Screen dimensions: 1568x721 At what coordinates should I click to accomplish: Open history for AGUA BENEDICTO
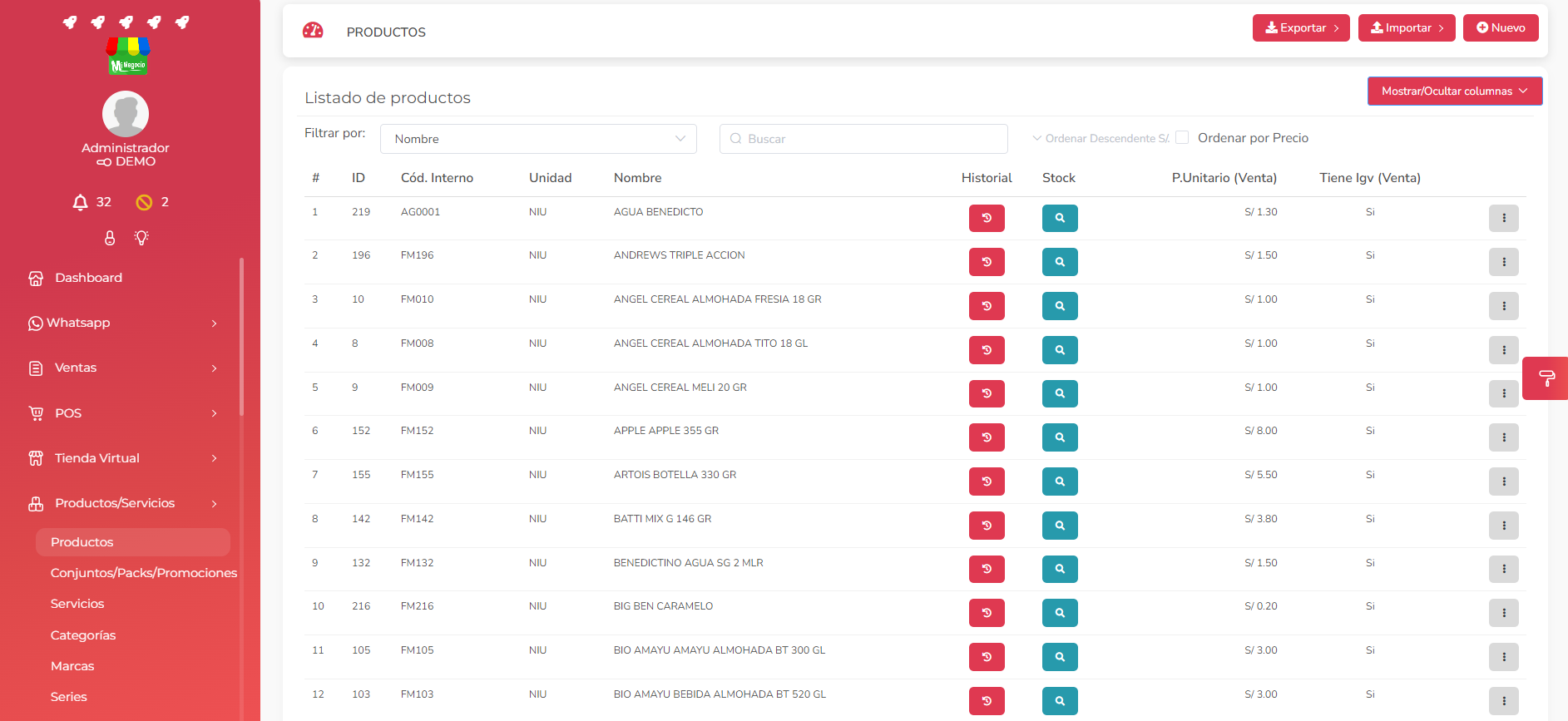click(987, 218)
